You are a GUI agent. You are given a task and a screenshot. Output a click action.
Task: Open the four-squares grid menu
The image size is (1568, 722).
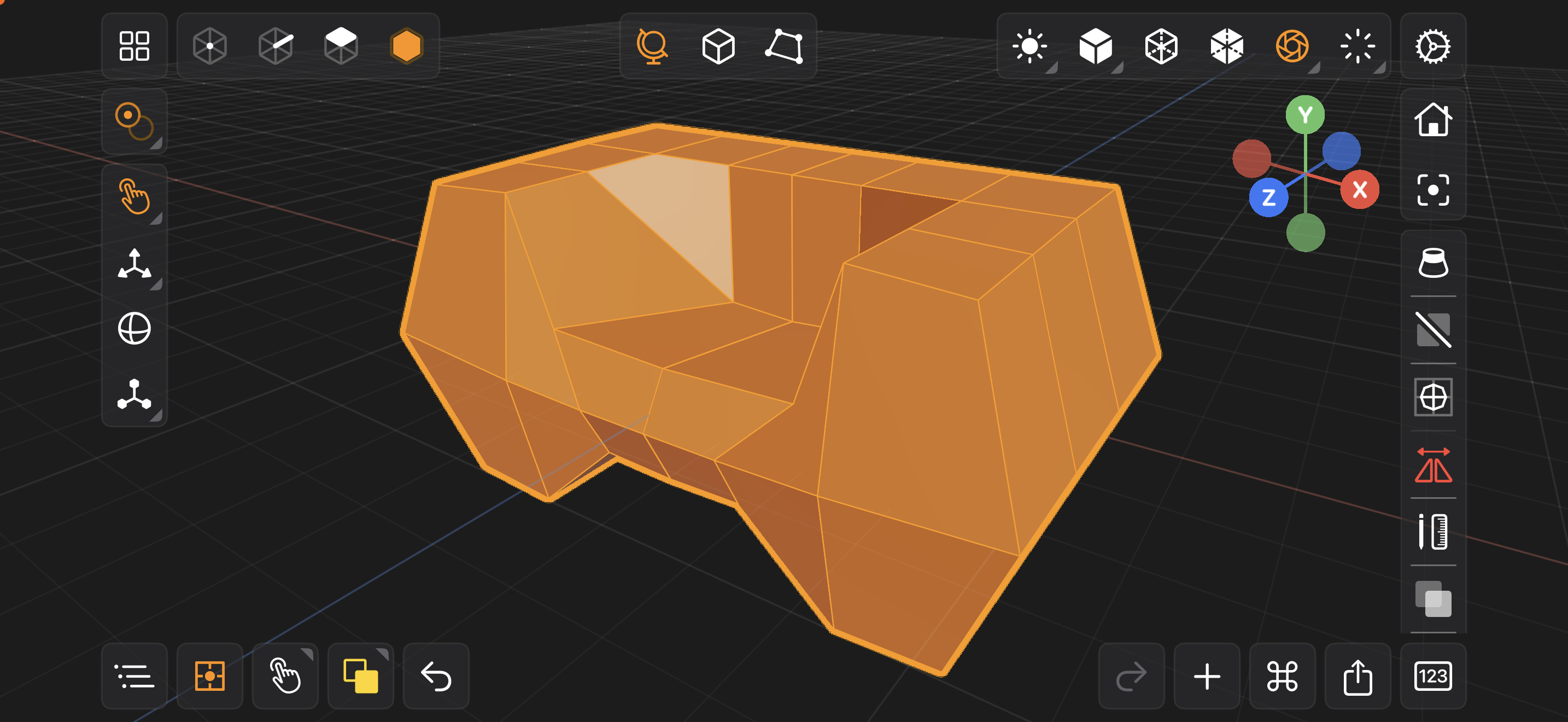click(x=134, y=46)
